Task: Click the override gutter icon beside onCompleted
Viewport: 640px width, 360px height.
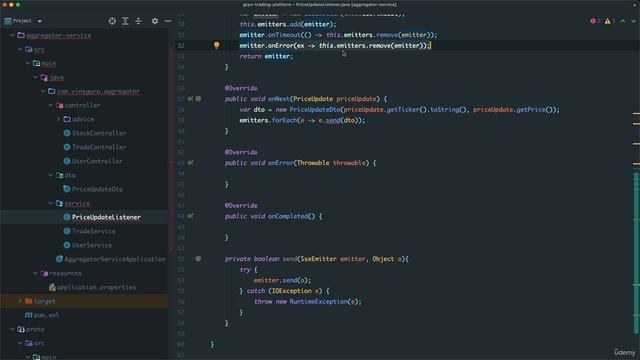Action: pos(190,216)
